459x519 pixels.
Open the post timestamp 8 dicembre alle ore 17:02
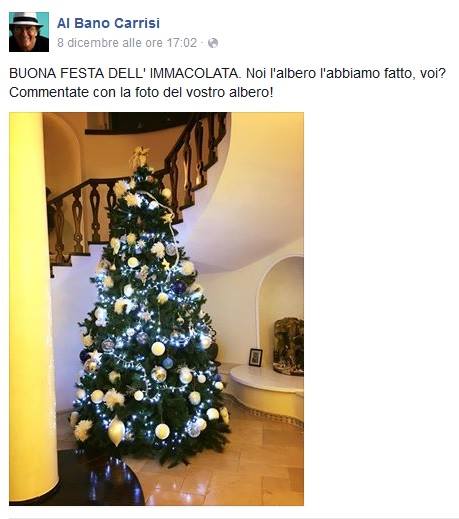pyautogui.click(x=127, y=43)
